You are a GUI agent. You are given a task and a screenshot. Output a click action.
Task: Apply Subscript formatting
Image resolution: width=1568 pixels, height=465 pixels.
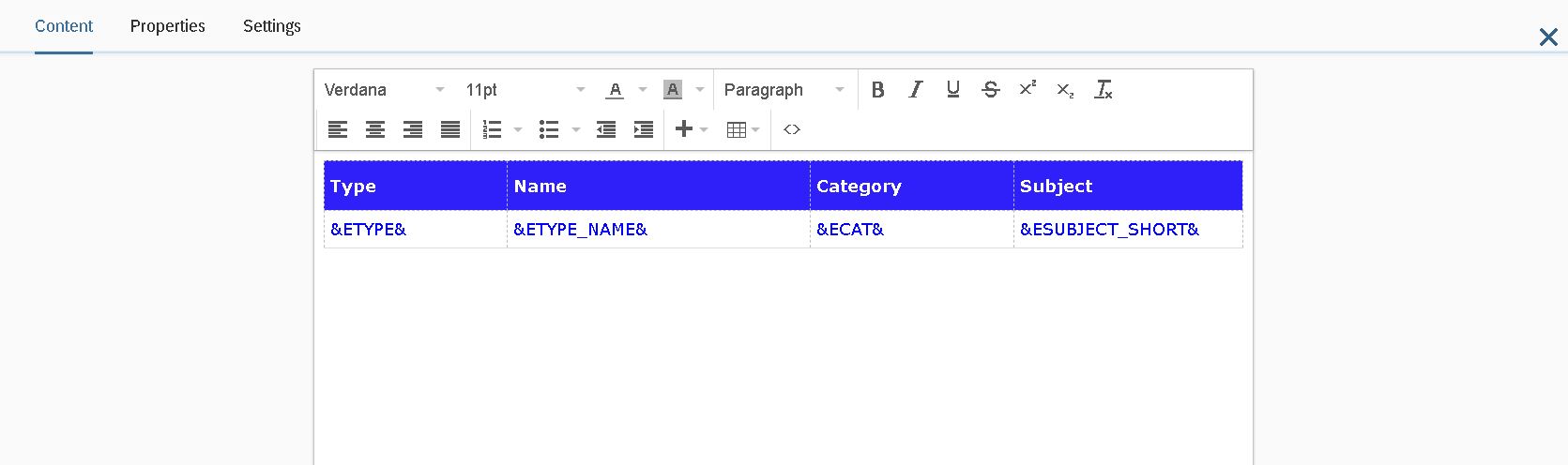1066,90
